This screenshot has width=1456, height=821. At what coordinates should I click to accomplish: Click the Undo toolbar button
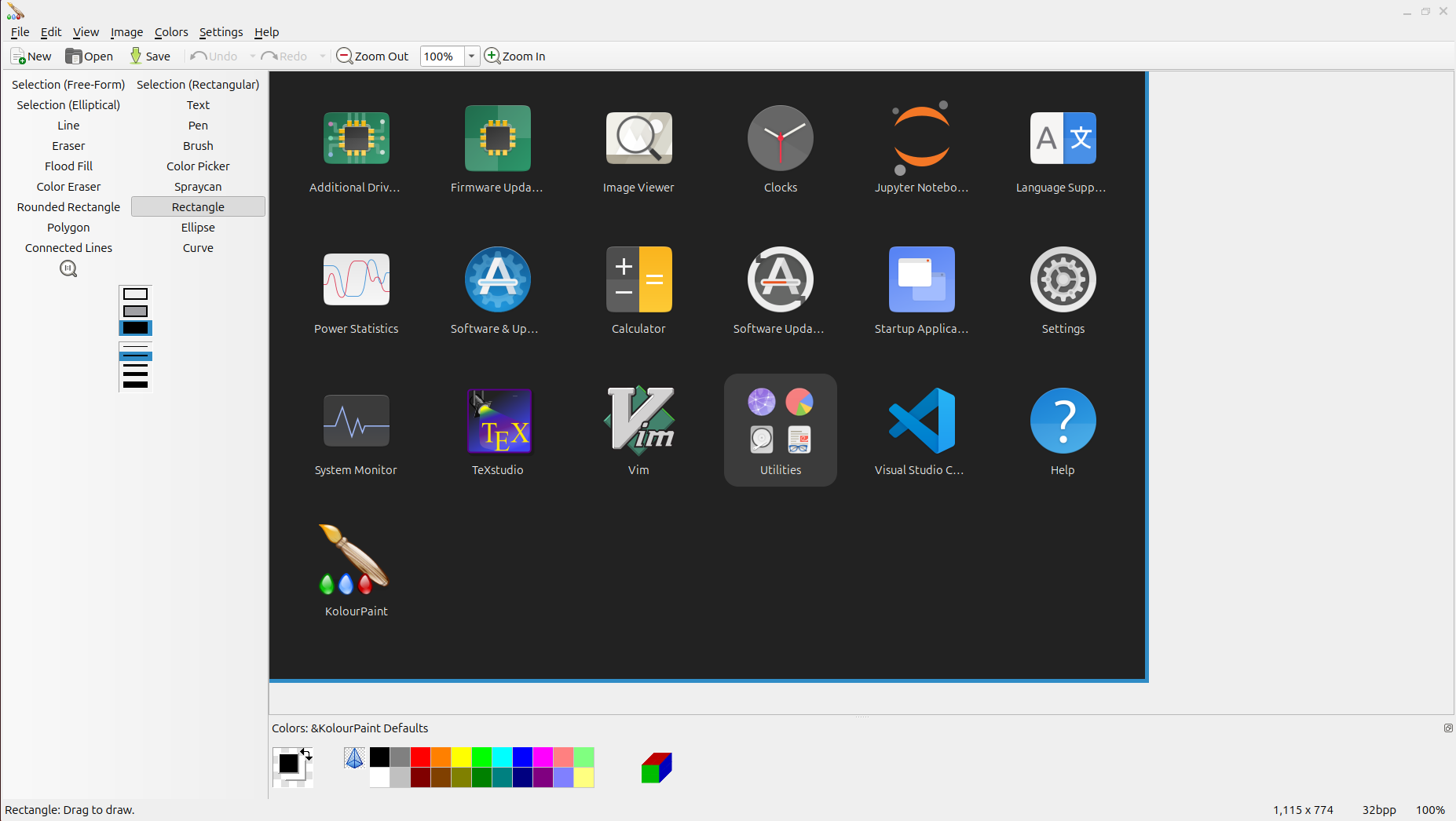pos(214,57)
